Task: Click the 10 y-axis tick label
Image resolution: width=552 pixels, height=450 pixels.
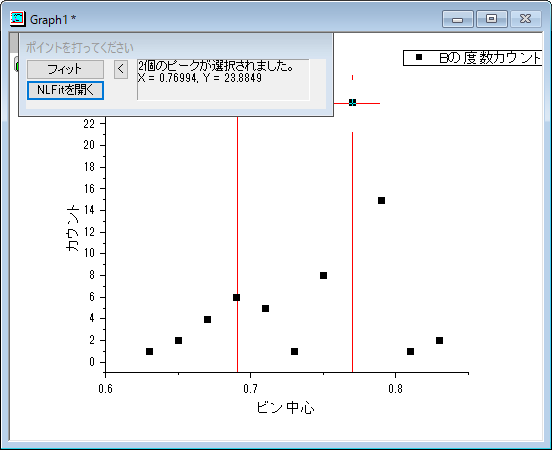Action: (89, 253)
